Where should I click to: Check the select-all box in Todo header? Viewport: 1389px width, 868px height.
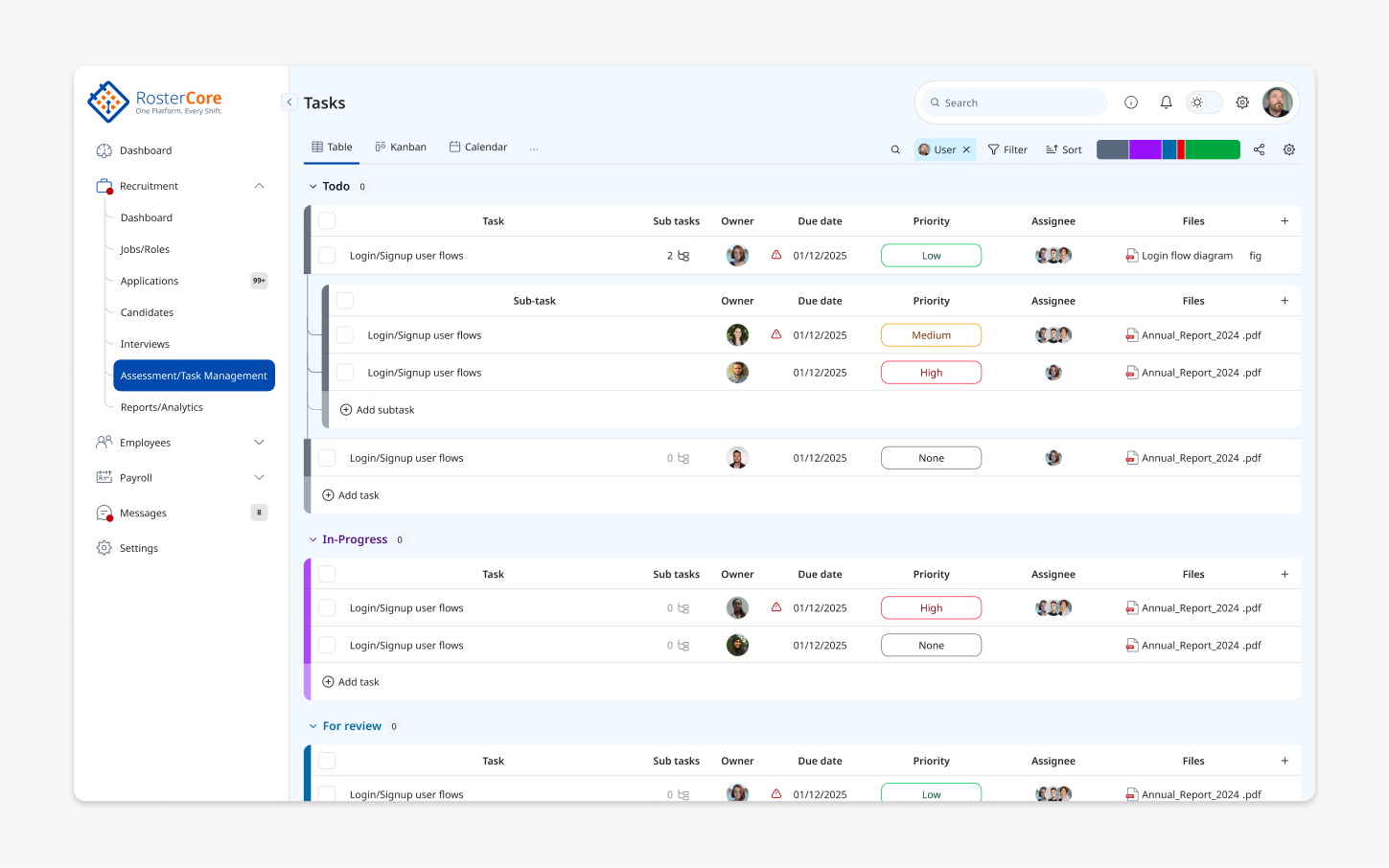click(x=327, y=221)
